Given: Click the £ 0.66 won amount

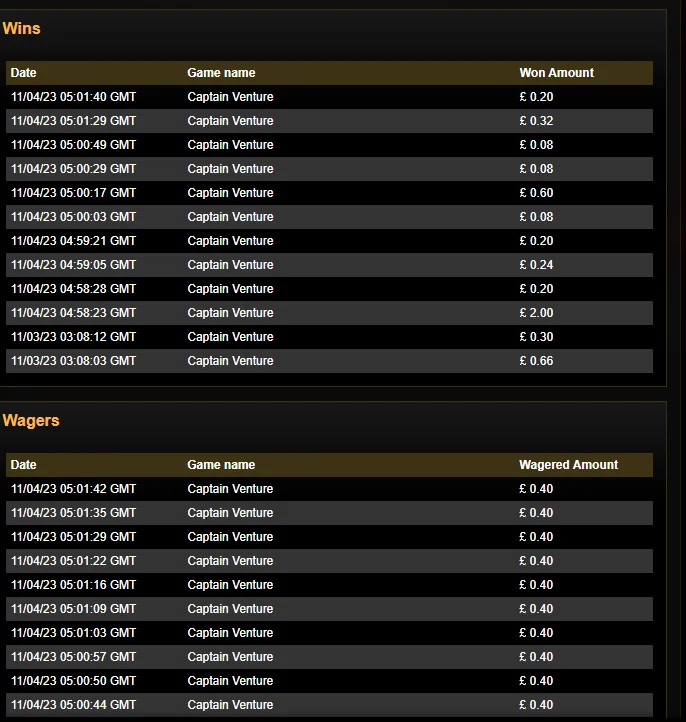Looking at the screenshot, I should 536,361.
